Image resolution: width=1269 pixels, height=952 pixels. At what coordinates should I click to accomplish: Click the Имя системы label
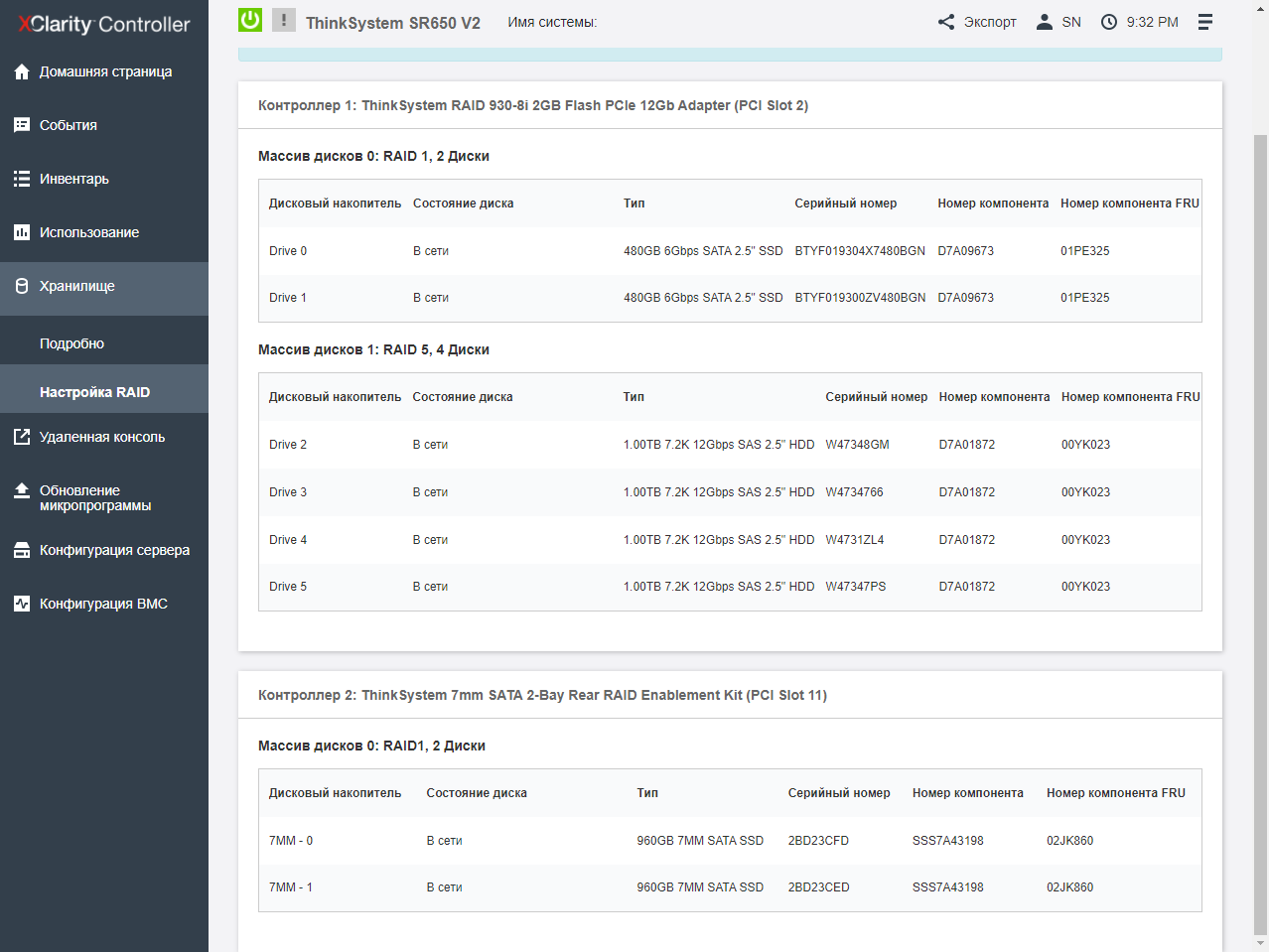[552, 22]
